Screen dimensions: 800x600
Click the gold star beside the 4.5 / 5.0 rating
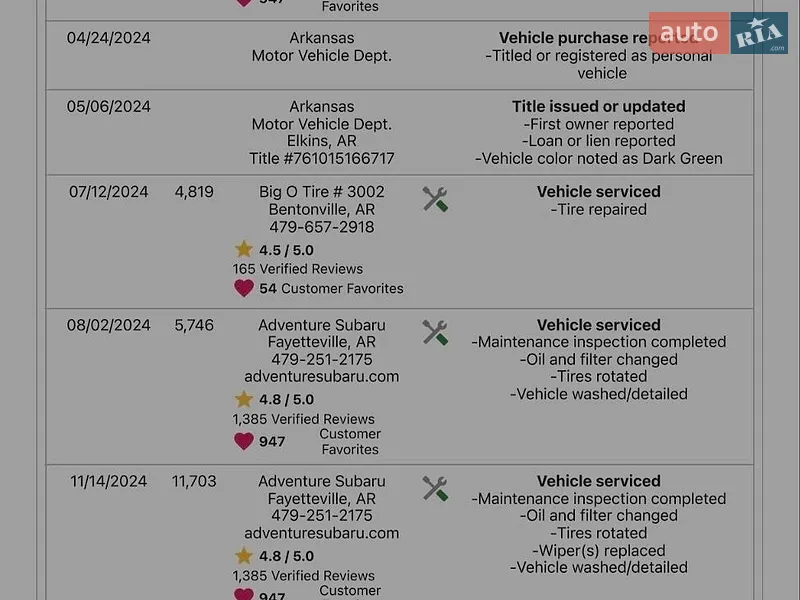coord(244,249)
